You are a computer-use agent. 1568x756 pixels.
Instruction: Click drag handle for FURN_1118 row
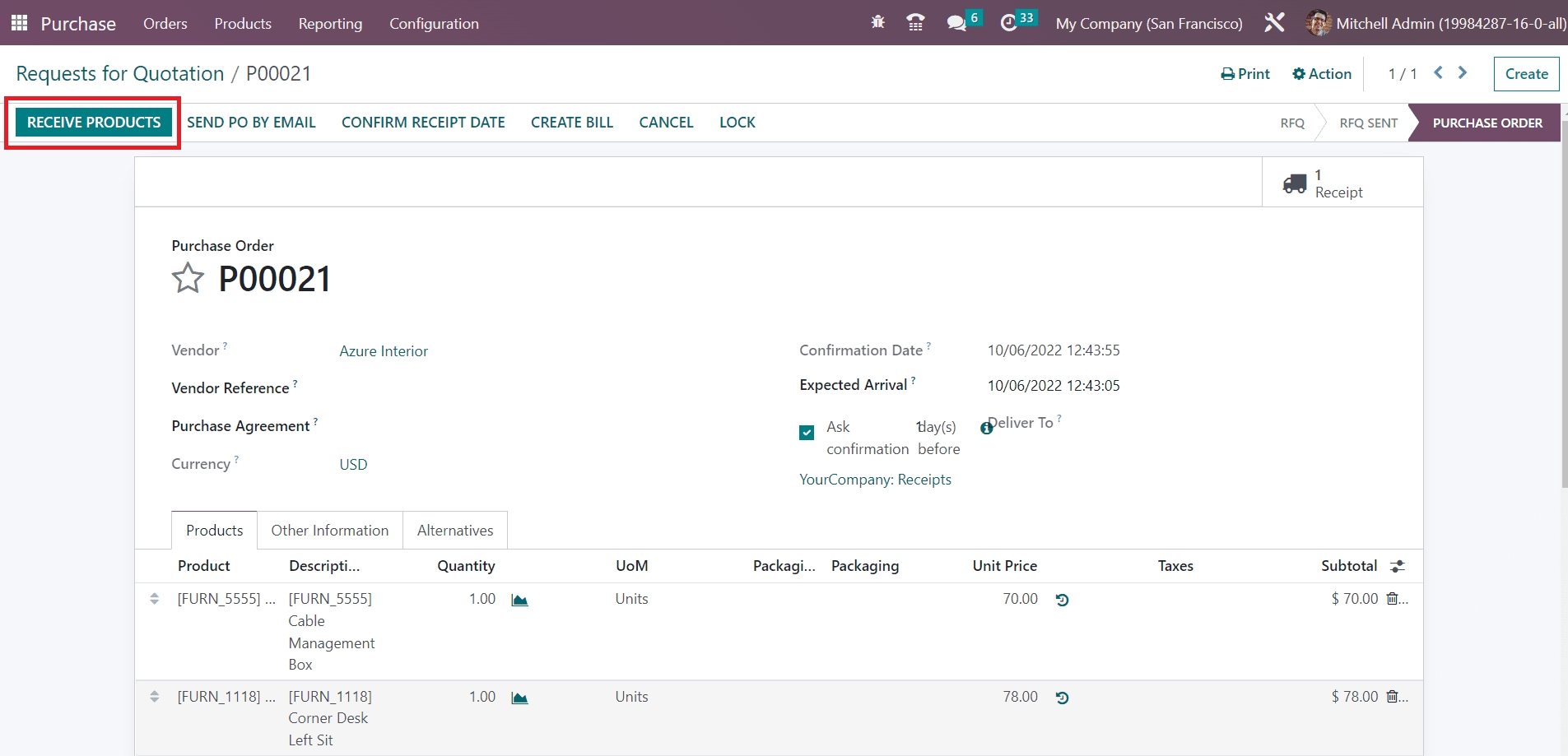(x=154, y=697)
